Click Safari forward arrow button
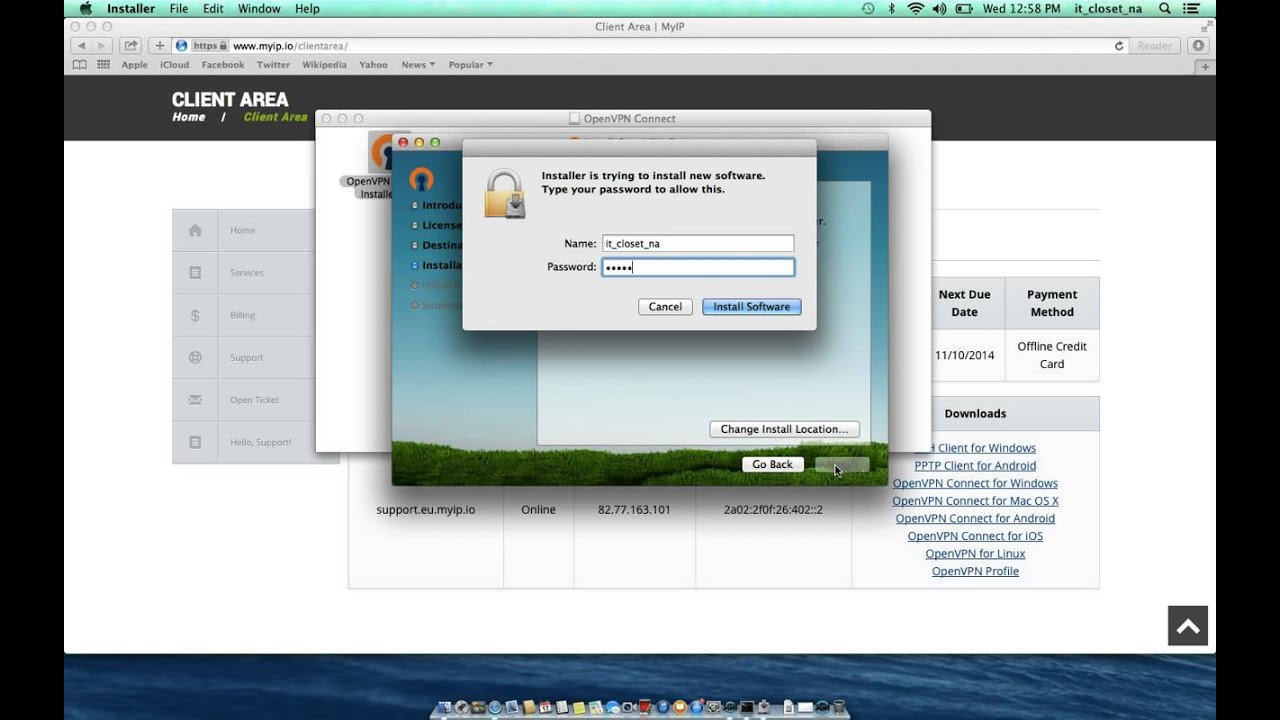This screenshot has width=1280, height=720. 101,46
